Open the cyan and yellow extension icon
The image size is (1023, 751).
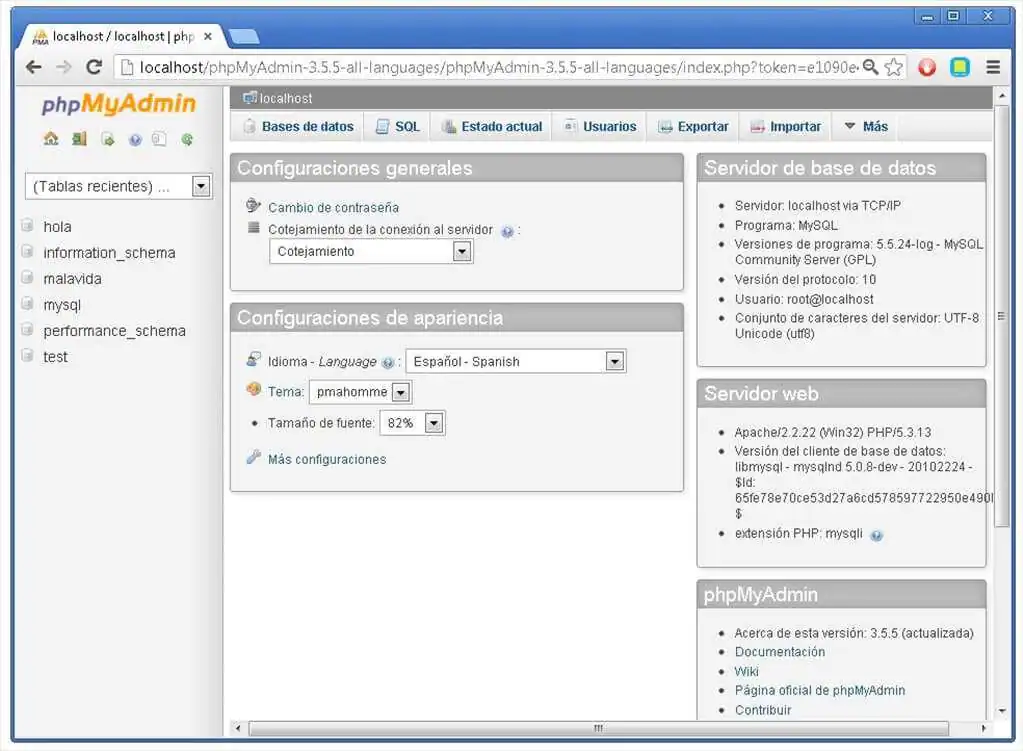960,67
